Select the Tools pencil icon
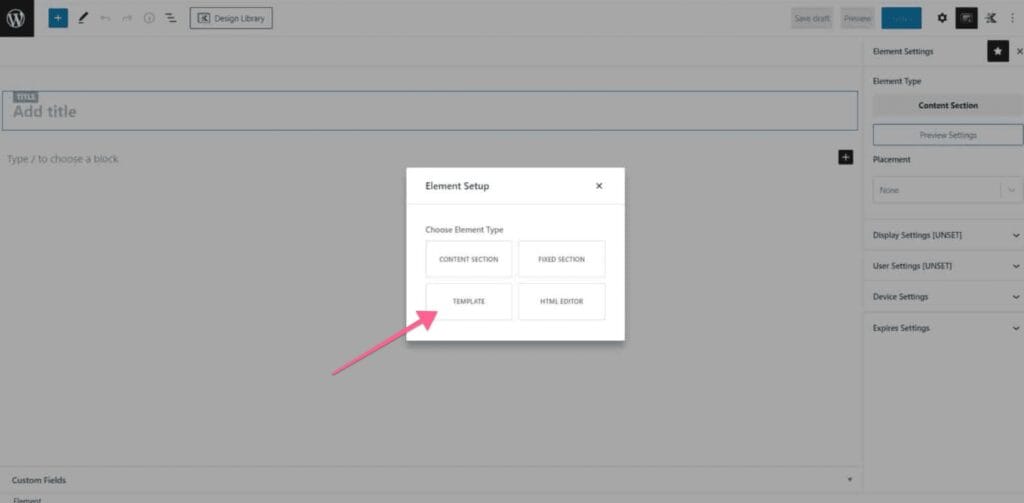Screen dimensions: 1024x503 coord(83,18)
